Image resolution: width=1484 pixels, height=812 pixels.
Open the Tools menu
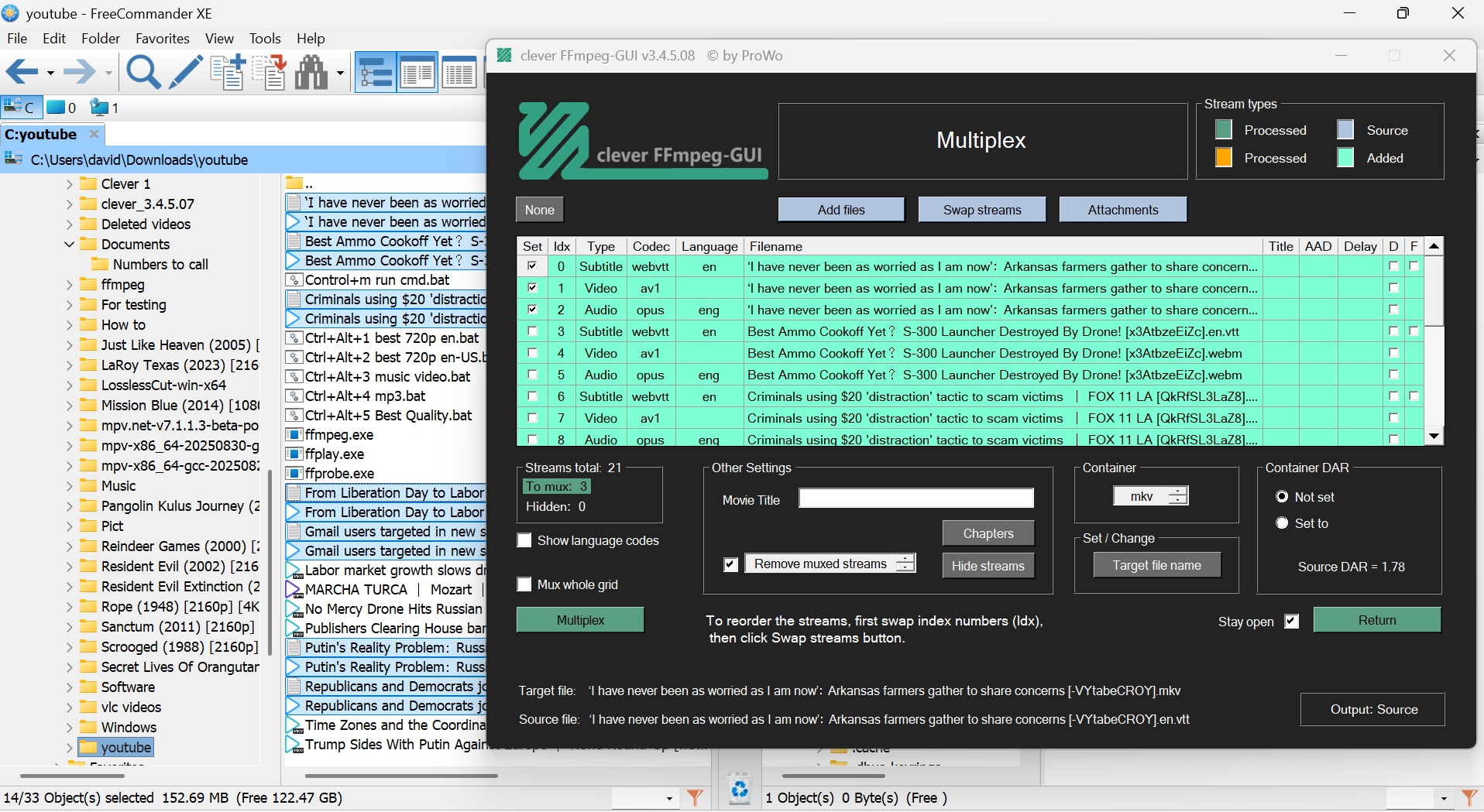pyautogui.click(x=265, y=38)
